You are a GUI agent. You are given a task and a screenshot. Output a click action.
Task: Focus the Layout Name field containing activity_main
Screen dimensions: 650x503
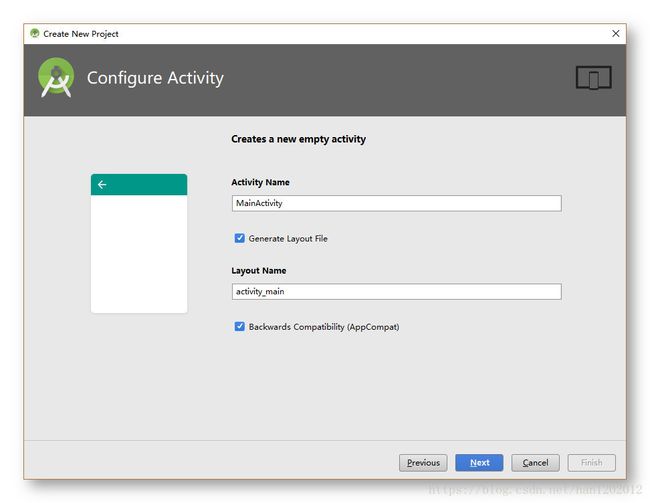point(396,292)
